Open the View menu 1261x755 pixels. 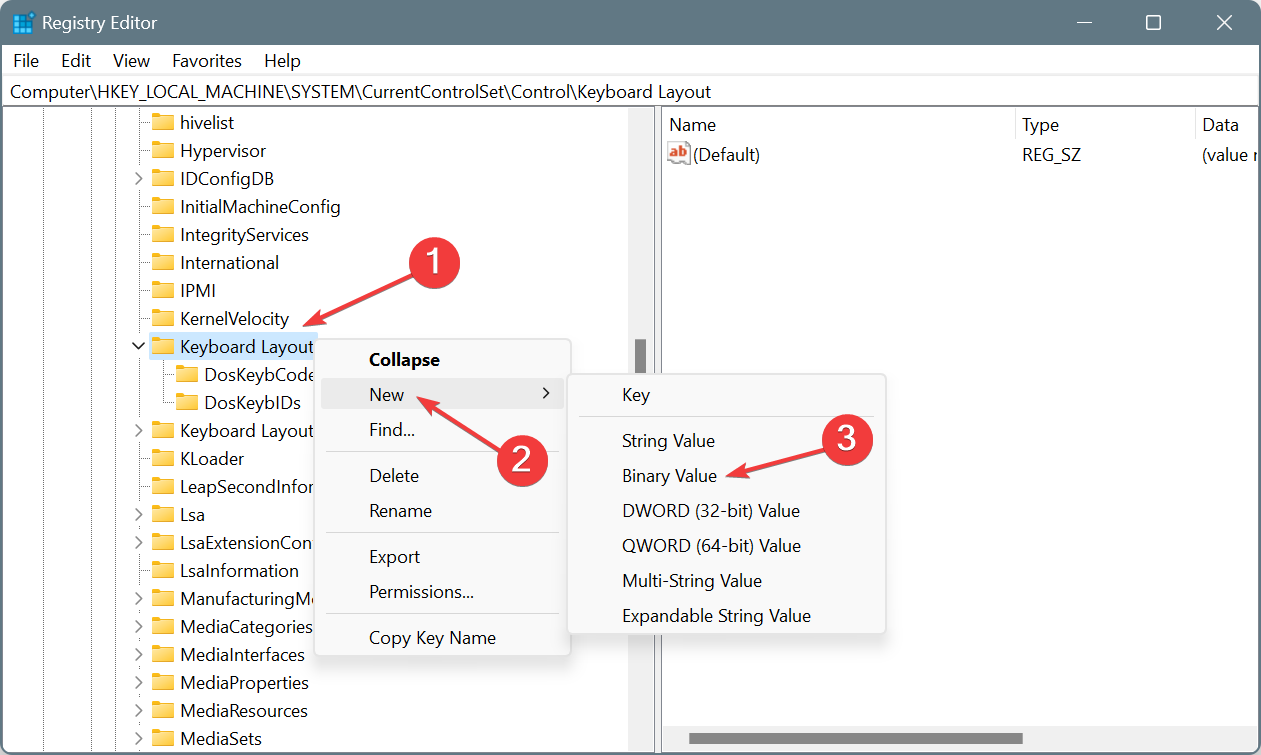[131, 61]
